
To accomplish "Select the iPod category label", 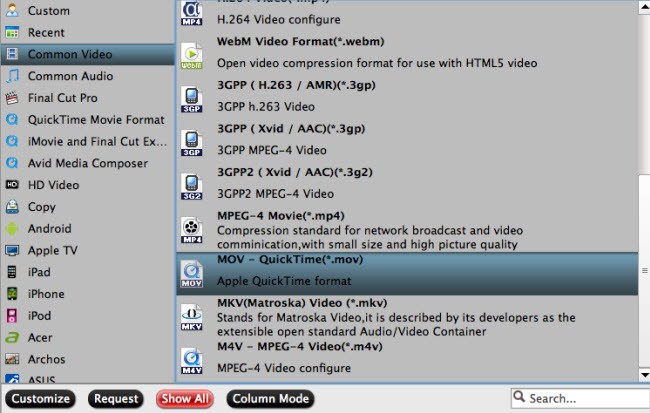I will click(39, 316).
